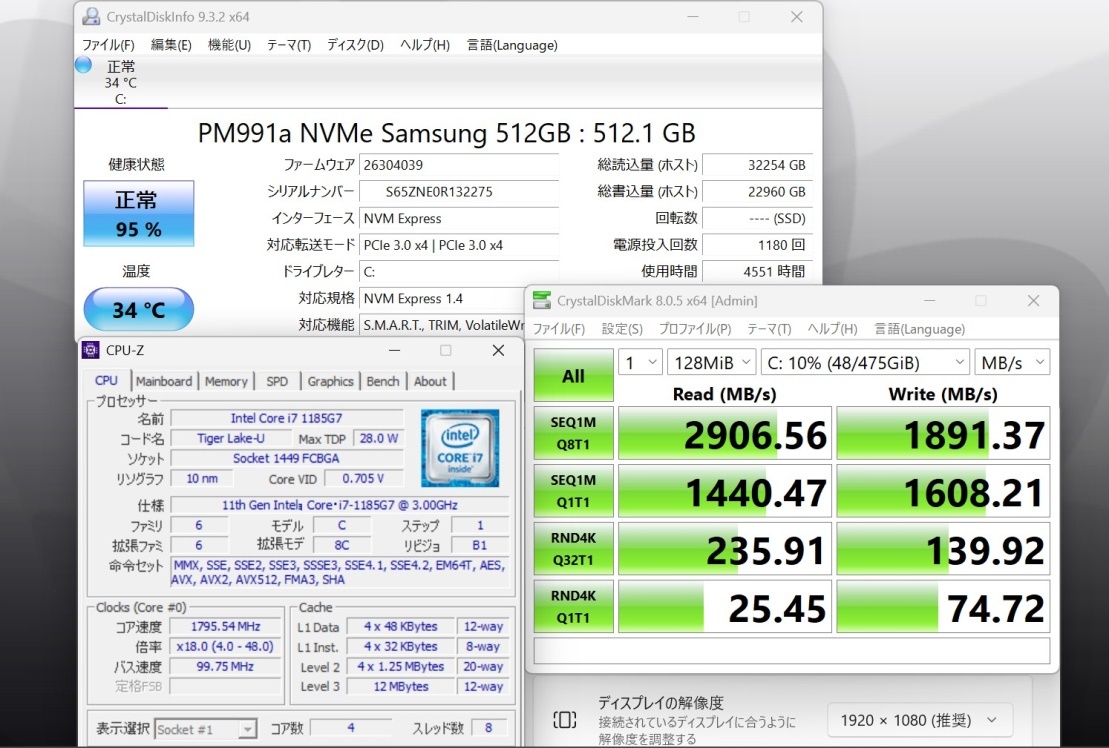Open the 128MiB test size dropdown

click(712, 363)
